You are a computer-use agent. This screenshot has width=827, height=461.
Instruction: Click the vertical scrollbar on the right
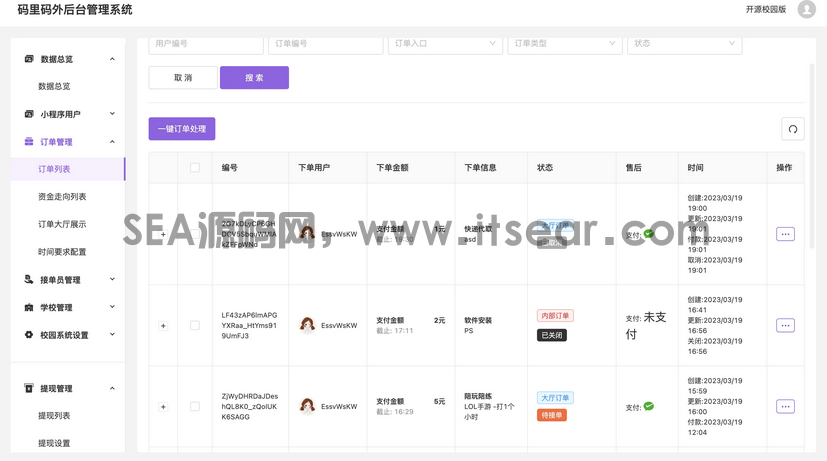(x=811, y=156)
